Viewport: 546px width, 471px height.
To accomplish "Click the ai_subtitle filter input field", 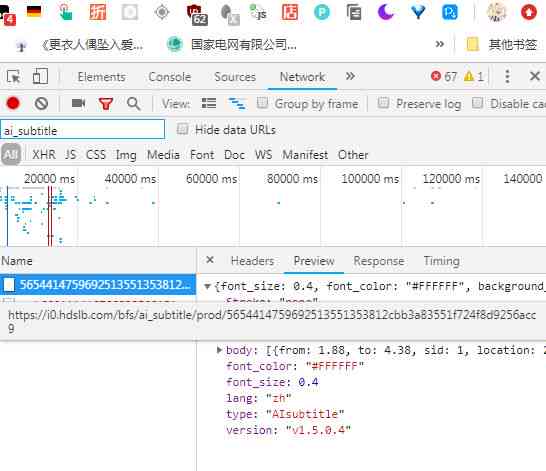I will coord(83,129).
